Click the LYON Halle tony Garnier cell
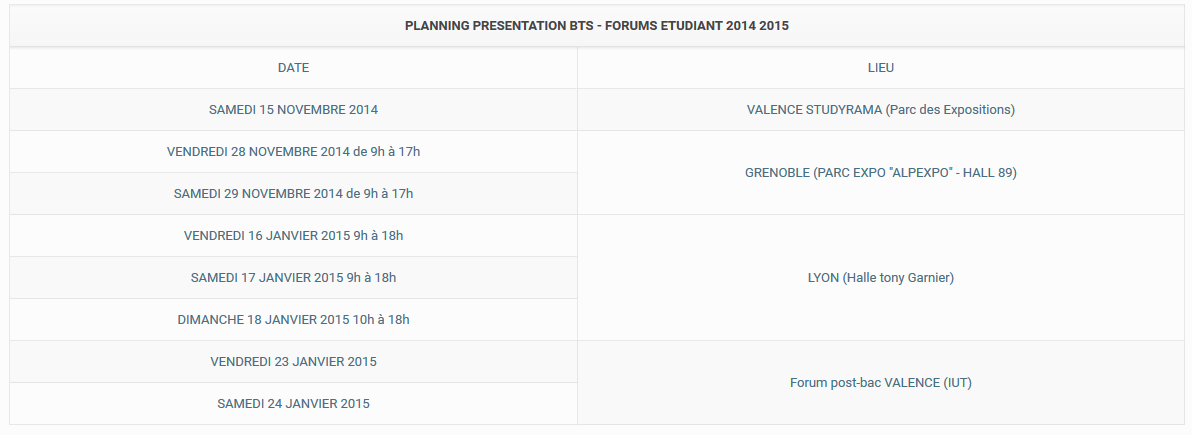 click(x=880, y=278)
